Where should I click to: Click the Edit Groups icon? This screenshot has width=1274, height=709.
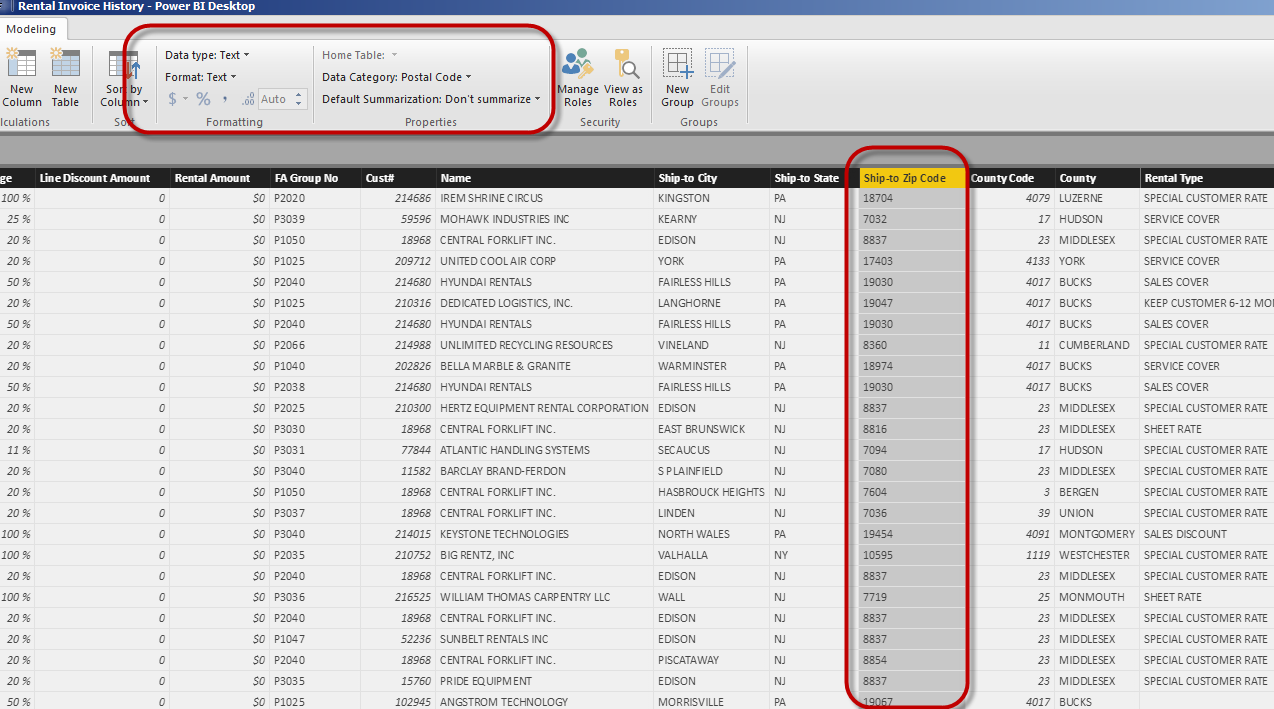click(719, 78)
